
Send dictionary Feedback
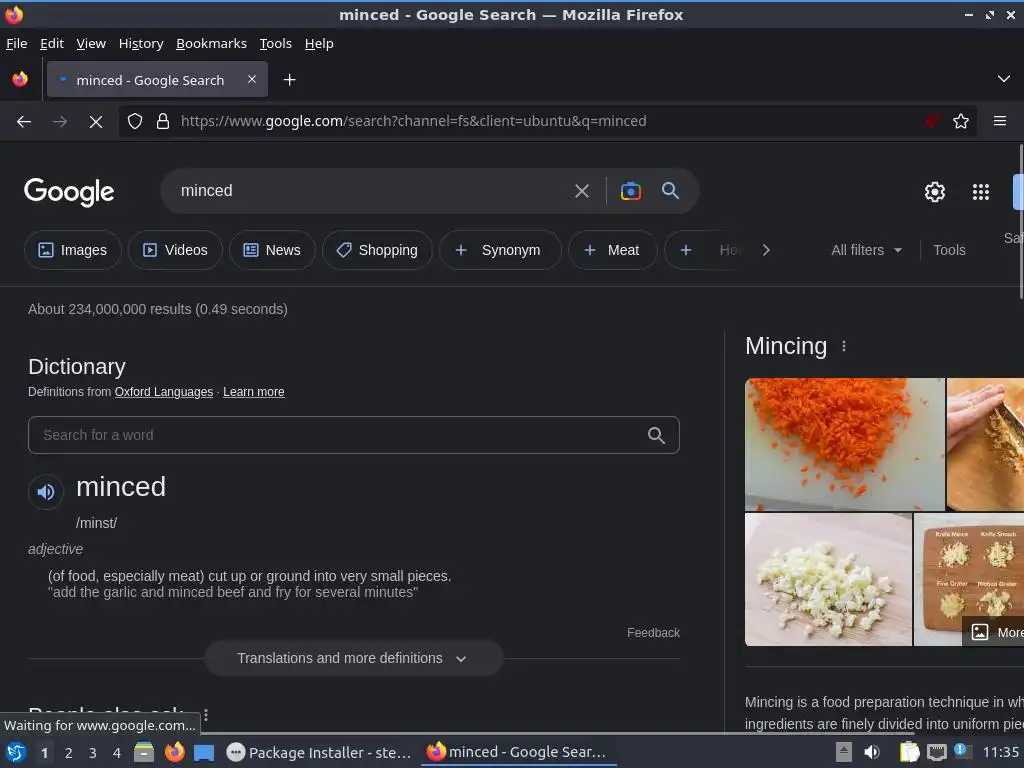click(x=653, y=633)
